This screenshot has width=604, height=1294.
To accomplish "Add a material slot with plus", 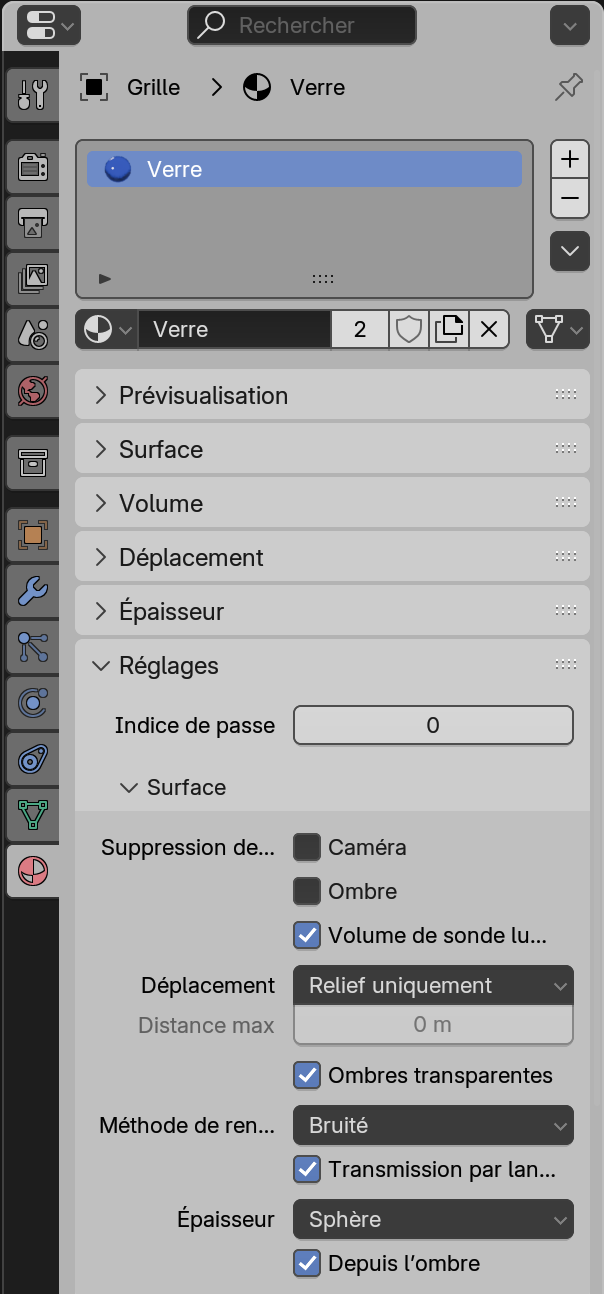I will pos(570,159).
